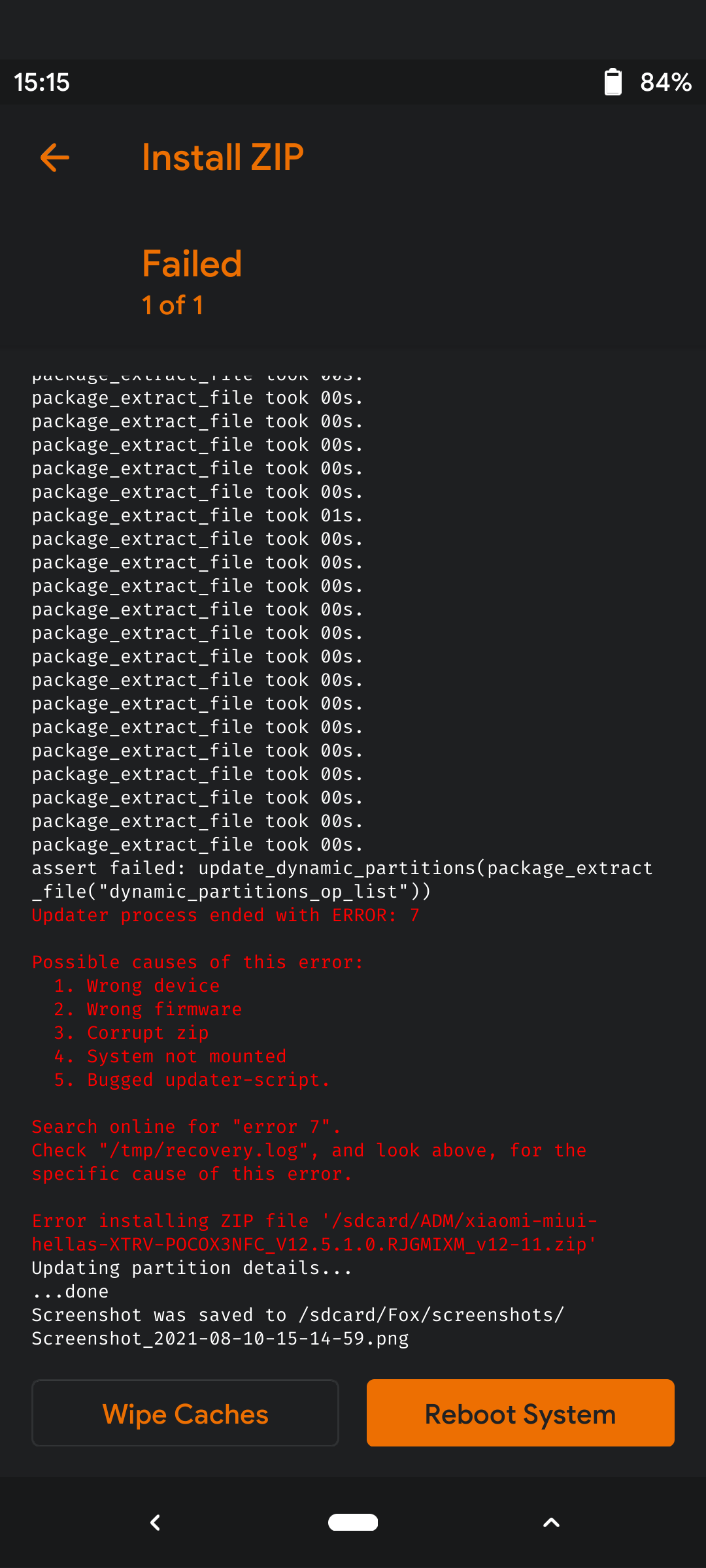Expand the console with the up chevron

point(551,1522)
